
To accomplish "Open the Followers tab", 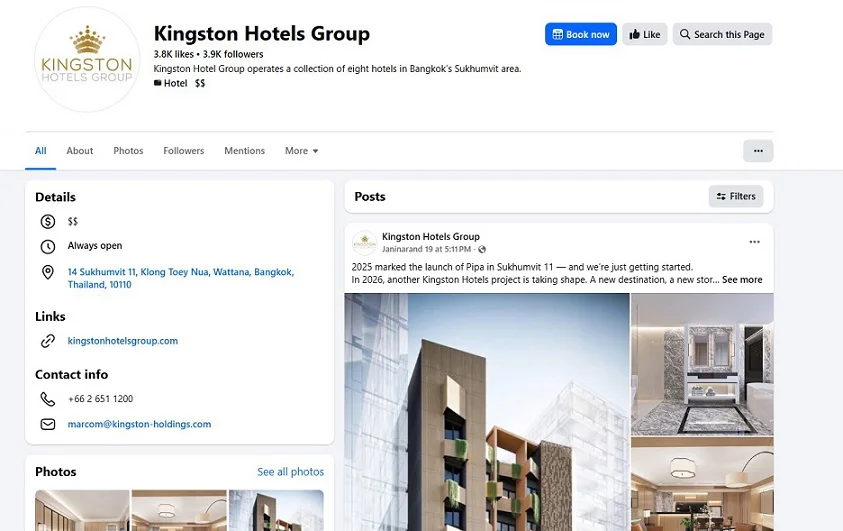I will pyautogui.click(x=183, y=151).
